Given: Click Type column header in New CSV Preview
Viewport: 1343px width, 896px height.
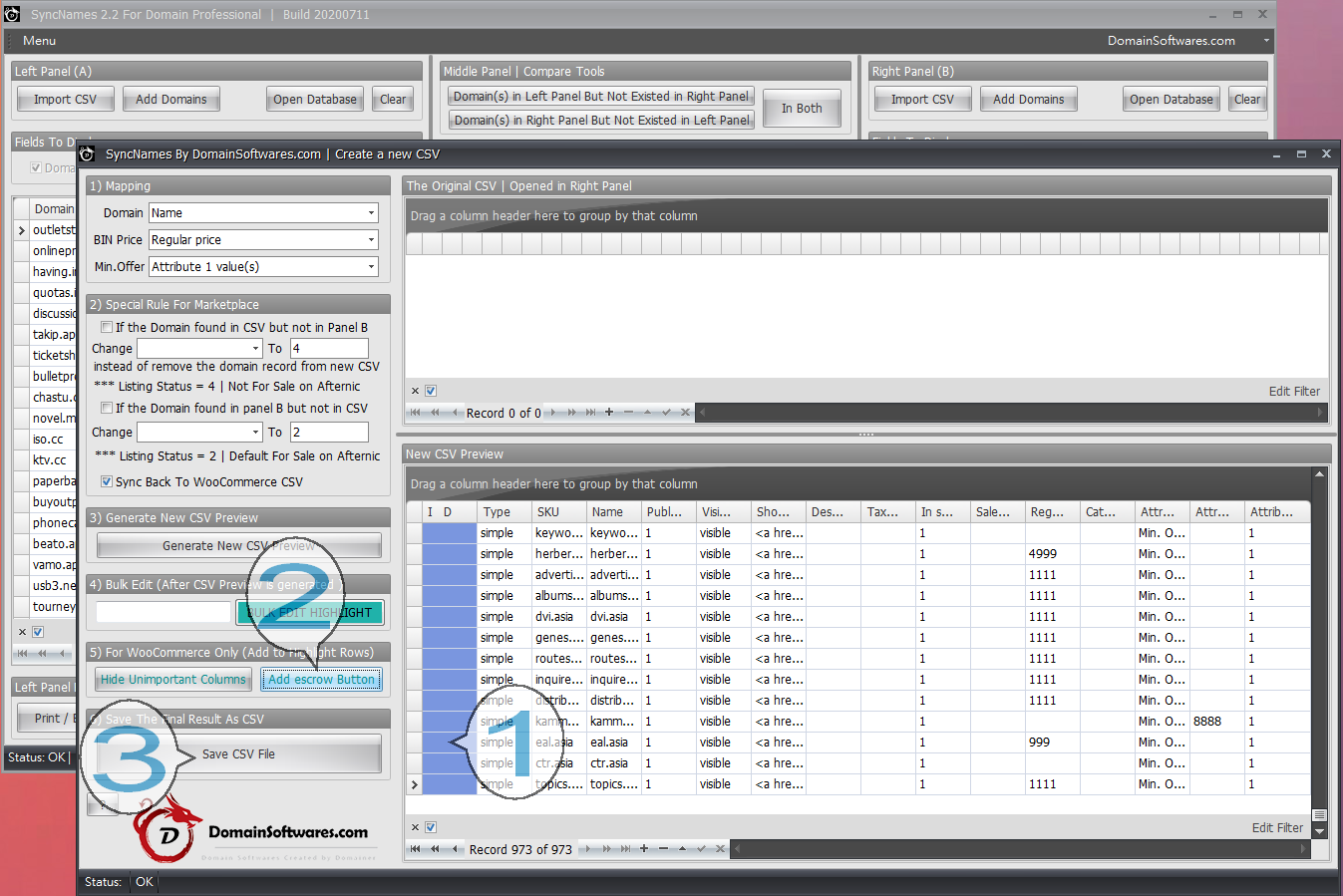Looking at the screenshot, I should pyautogui.click(x=504, y=511).
